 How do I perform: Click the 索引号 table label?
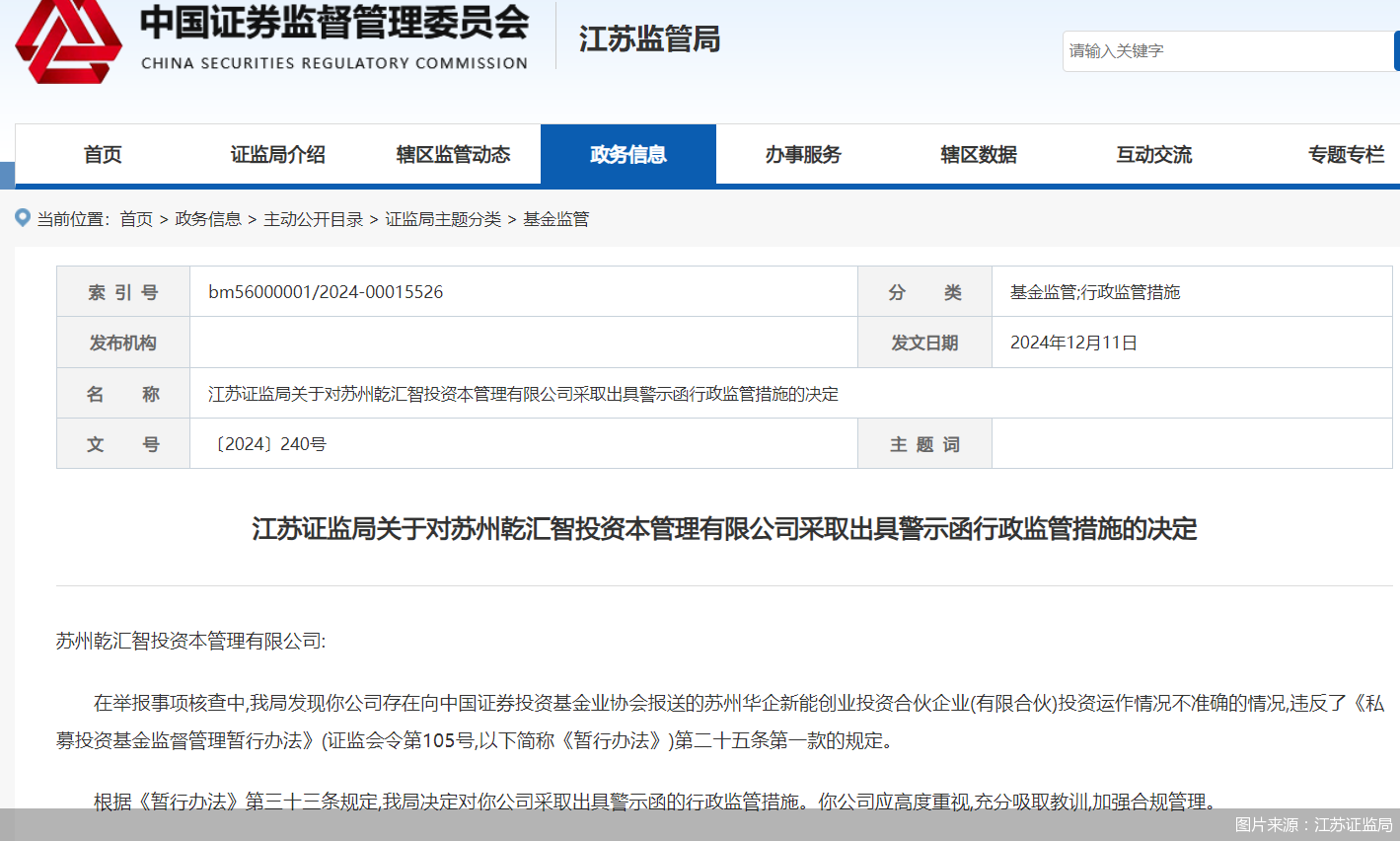click(123, 292)
